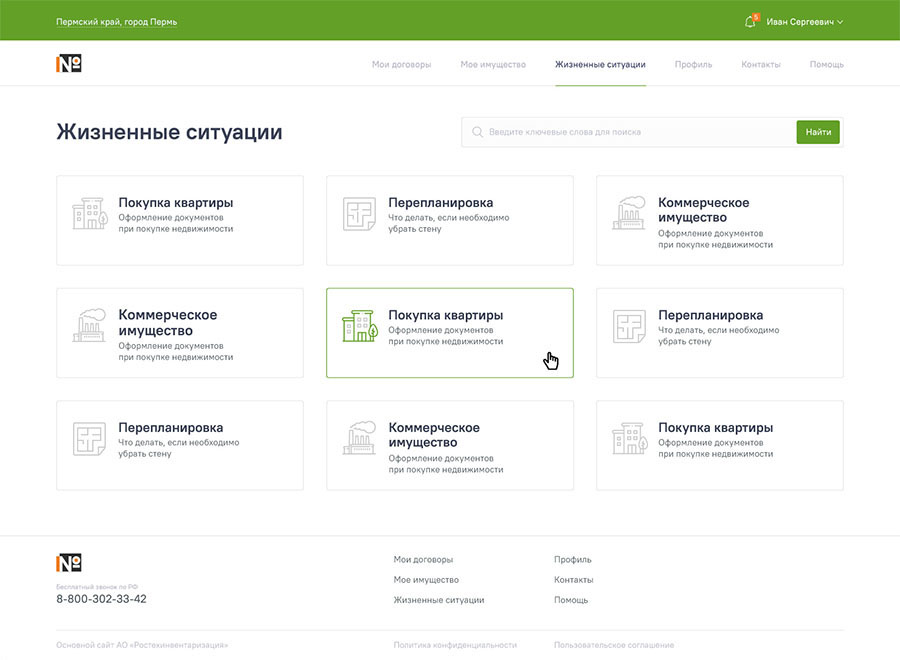The image size is (900, 660).
Task: Click the footer logo above phone number
Action: (69, 562)
